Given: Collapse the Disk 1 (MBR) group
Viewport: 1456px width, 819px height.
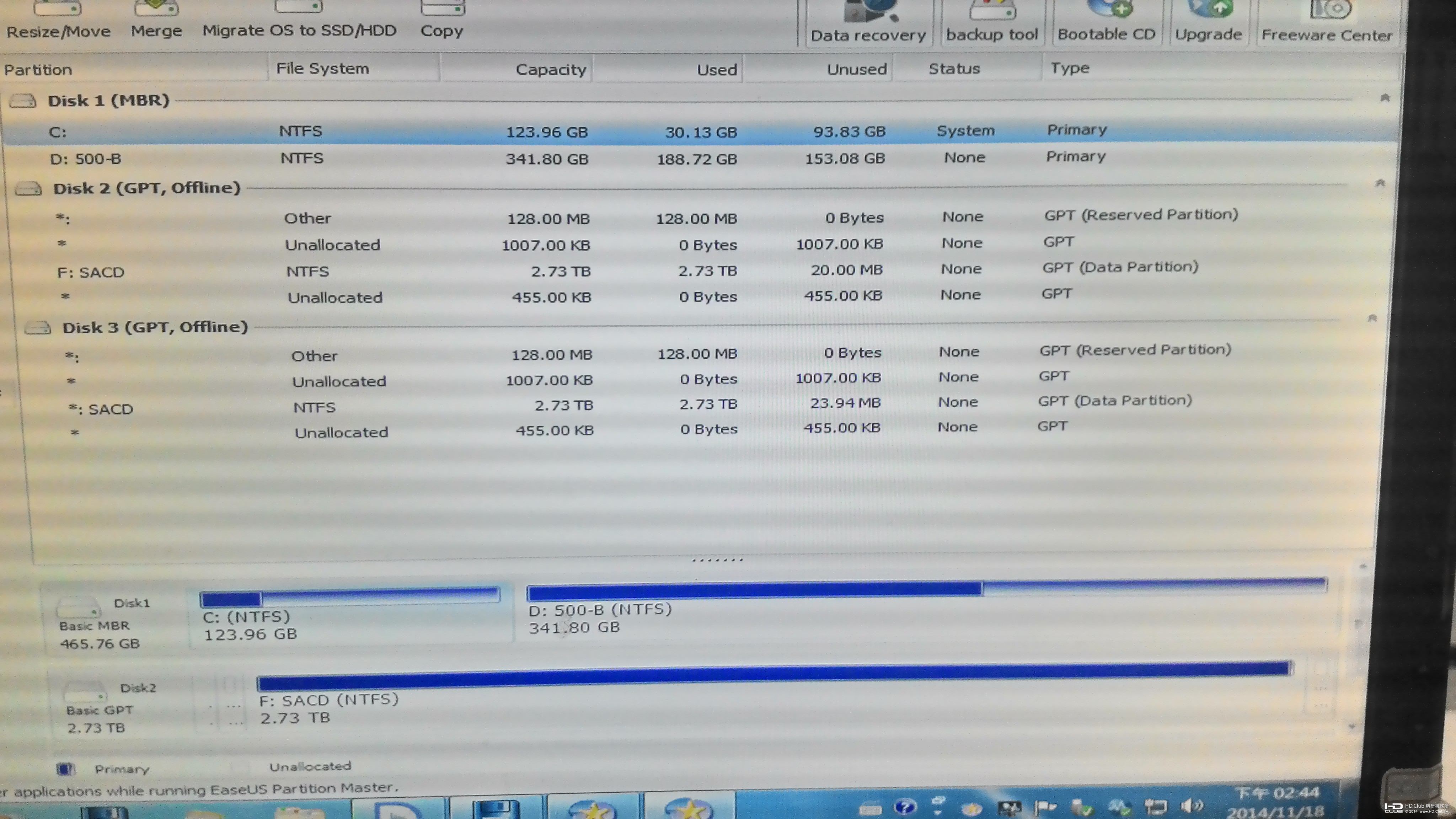Looking at the screenshot, I should (1385, 98).
